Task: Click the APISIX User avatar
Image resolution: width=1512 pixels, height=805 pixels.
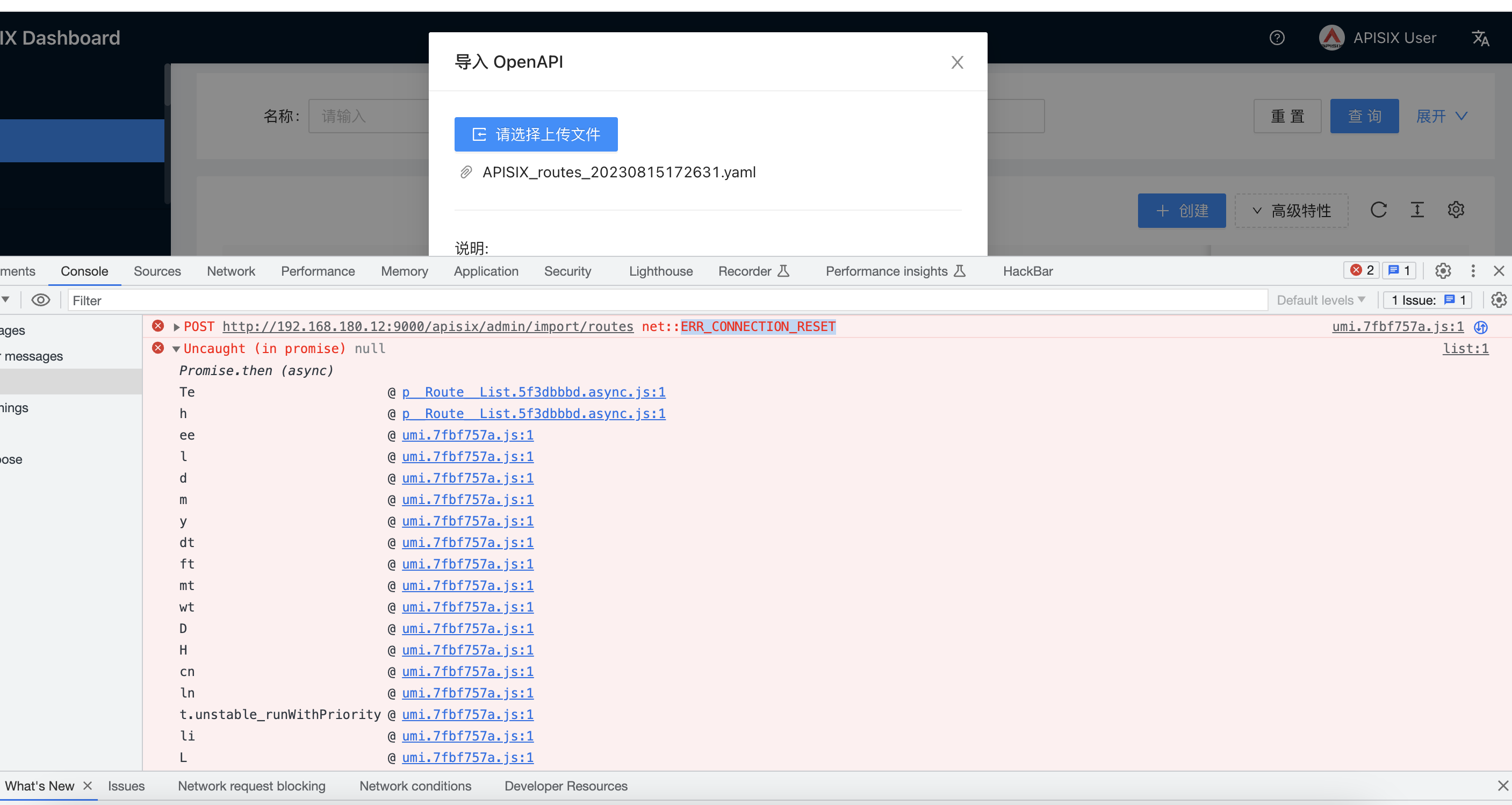Action: (x=1331, y=38)
